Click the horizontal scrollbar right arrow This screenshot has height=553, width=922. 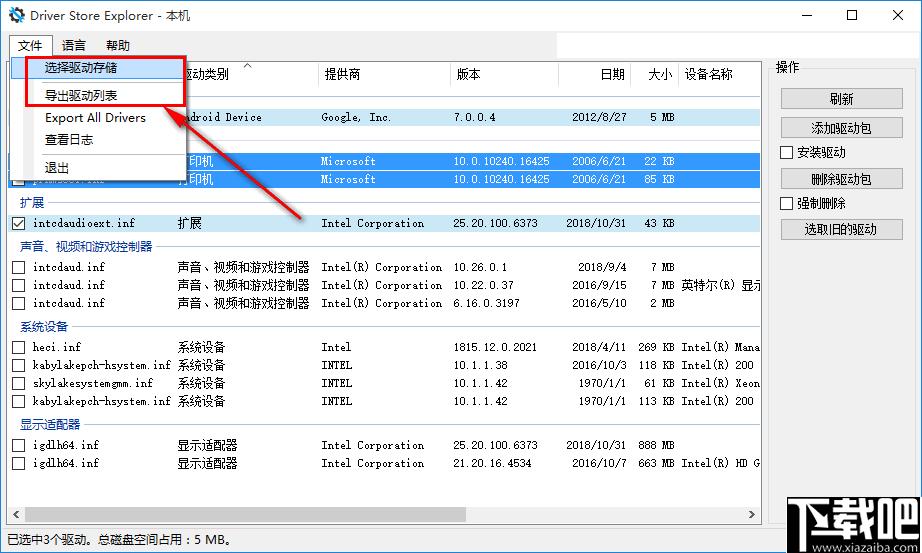752,515
